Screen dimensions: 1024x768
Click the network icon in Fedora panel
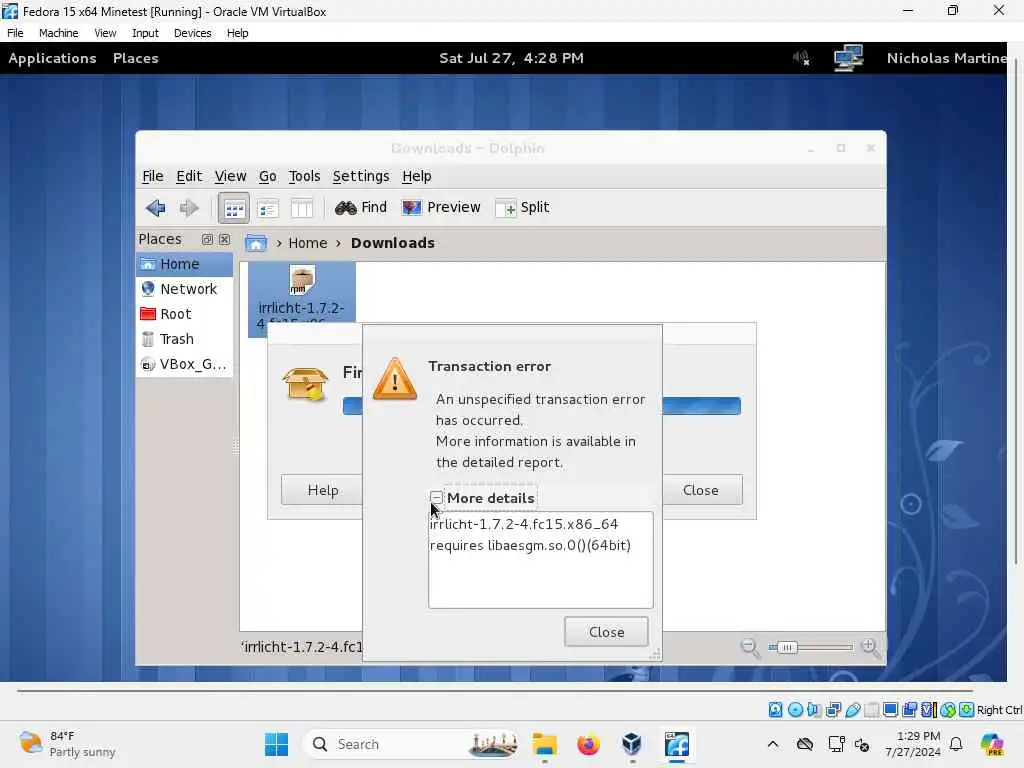[848, 58]
